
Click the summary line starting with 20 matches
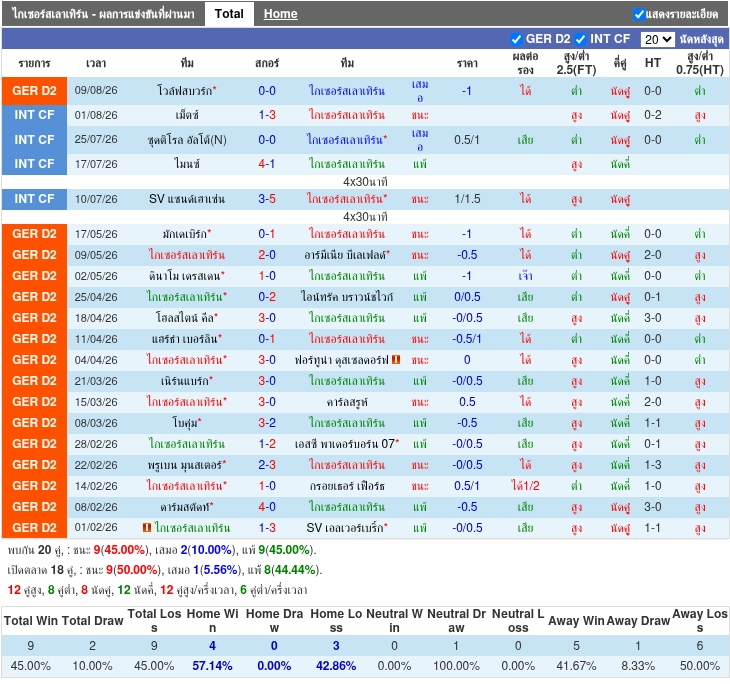pos(162,550)
